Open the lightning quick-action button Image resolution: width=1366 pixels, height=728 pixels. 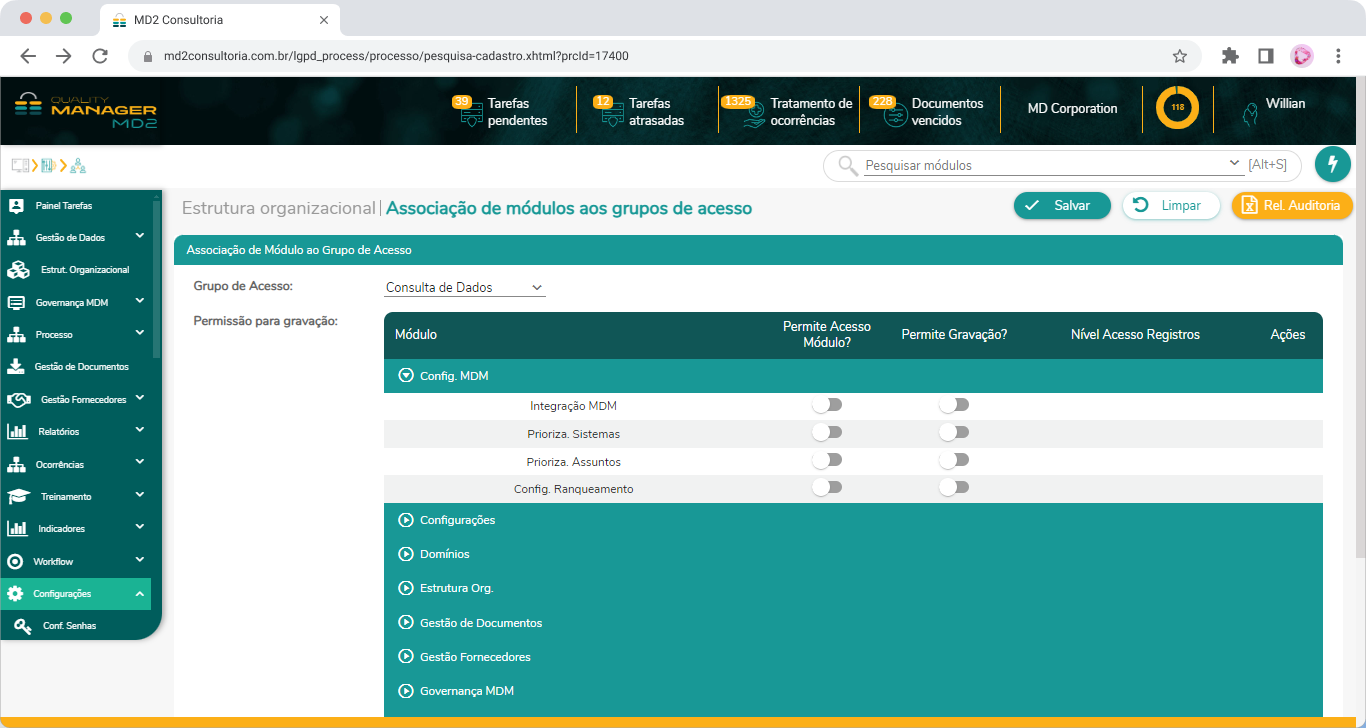pyautogui.click(x=1333, y=163)
